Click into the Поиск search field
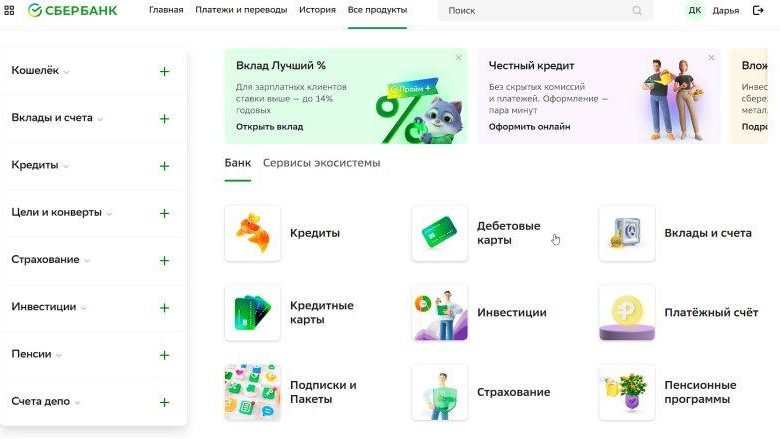 (535, 11)
